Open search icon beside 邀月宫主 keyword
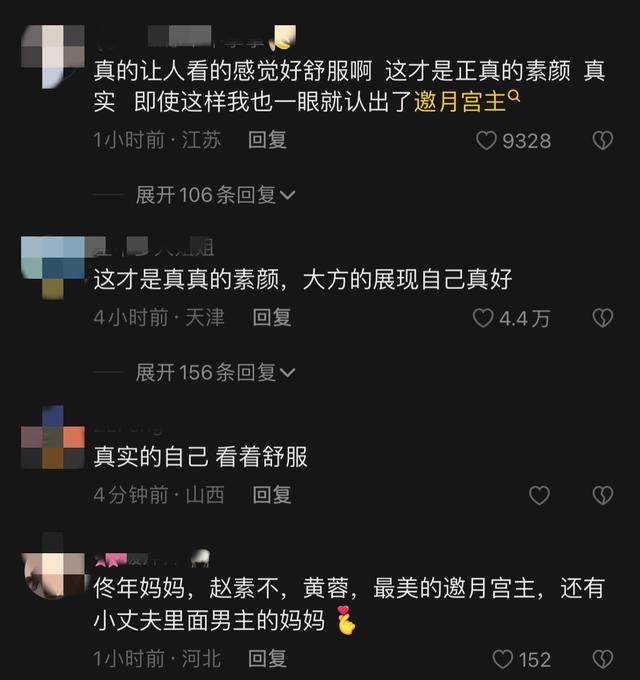The image size is (640, 680). pyautogui.click(x=514, y=96)
